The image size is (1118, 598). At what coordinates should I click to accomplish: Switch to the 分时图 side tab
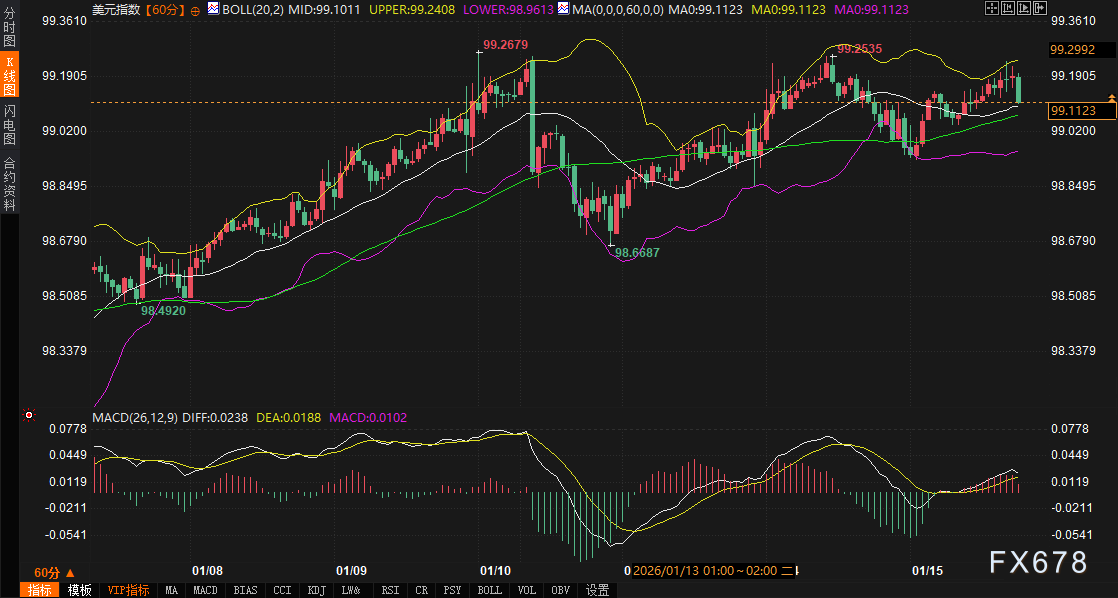coord(10,30)
